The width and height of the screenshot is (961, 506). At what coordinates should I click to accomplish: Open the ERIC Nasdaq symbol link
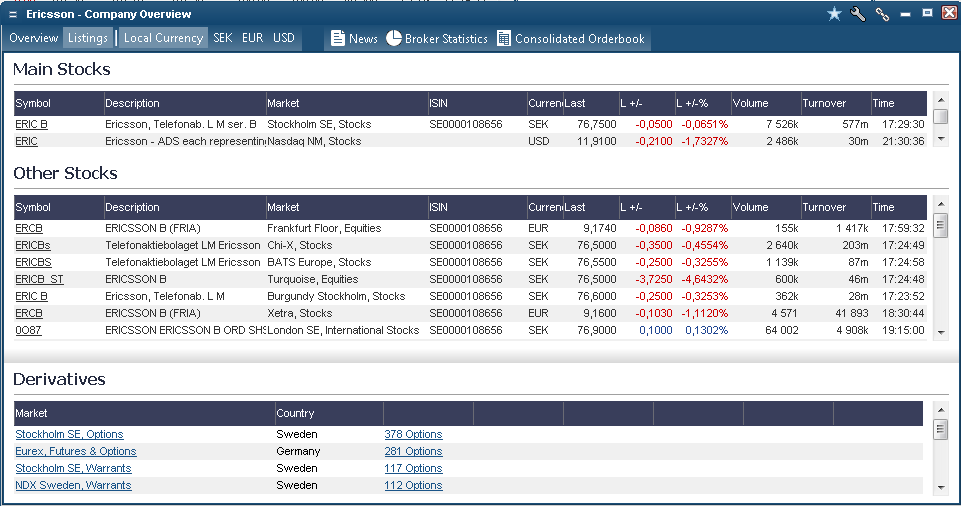(26, 141)
